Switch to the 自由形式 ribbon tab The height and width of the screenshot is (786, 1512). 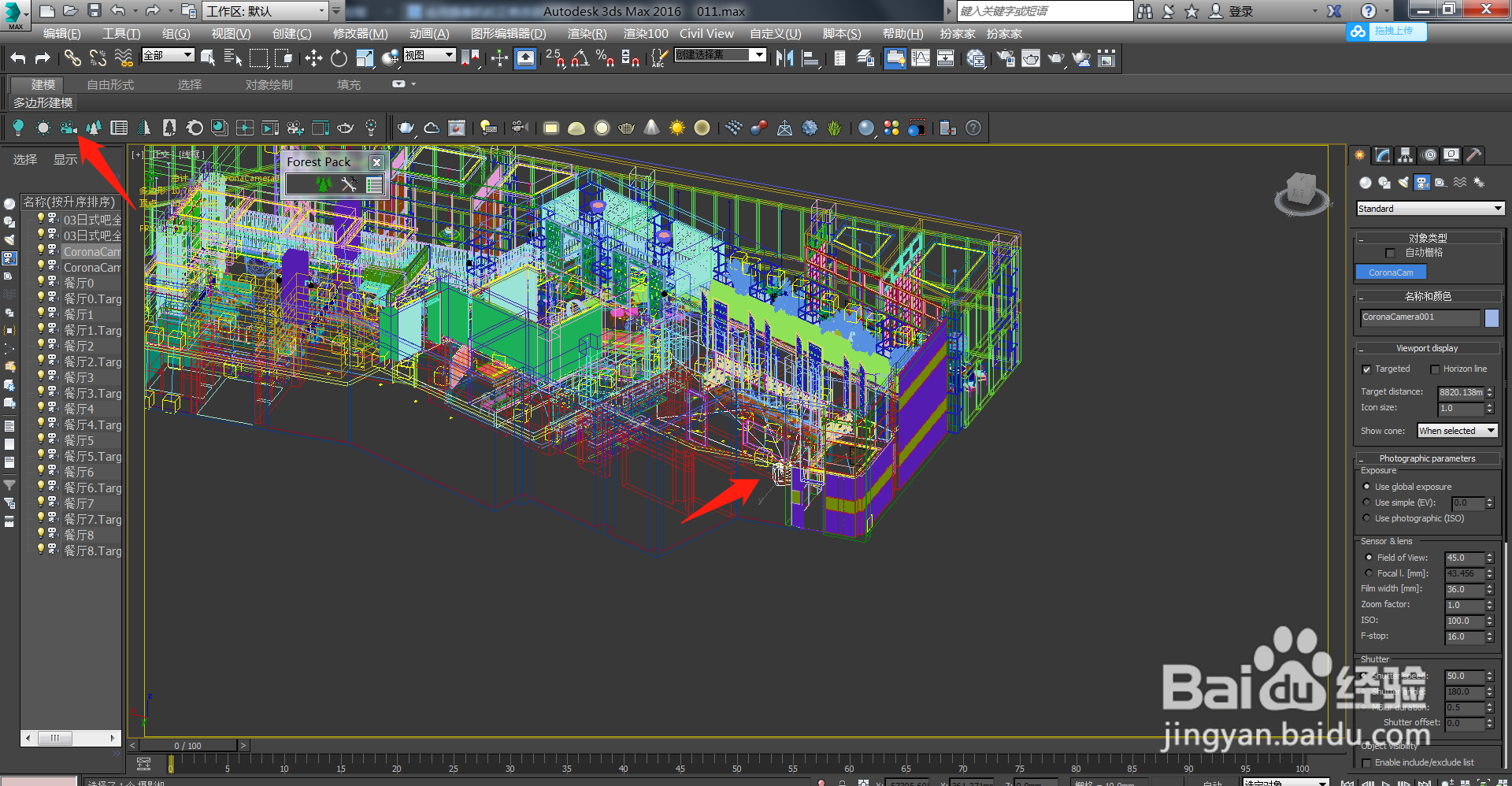[x=110, y=84]
